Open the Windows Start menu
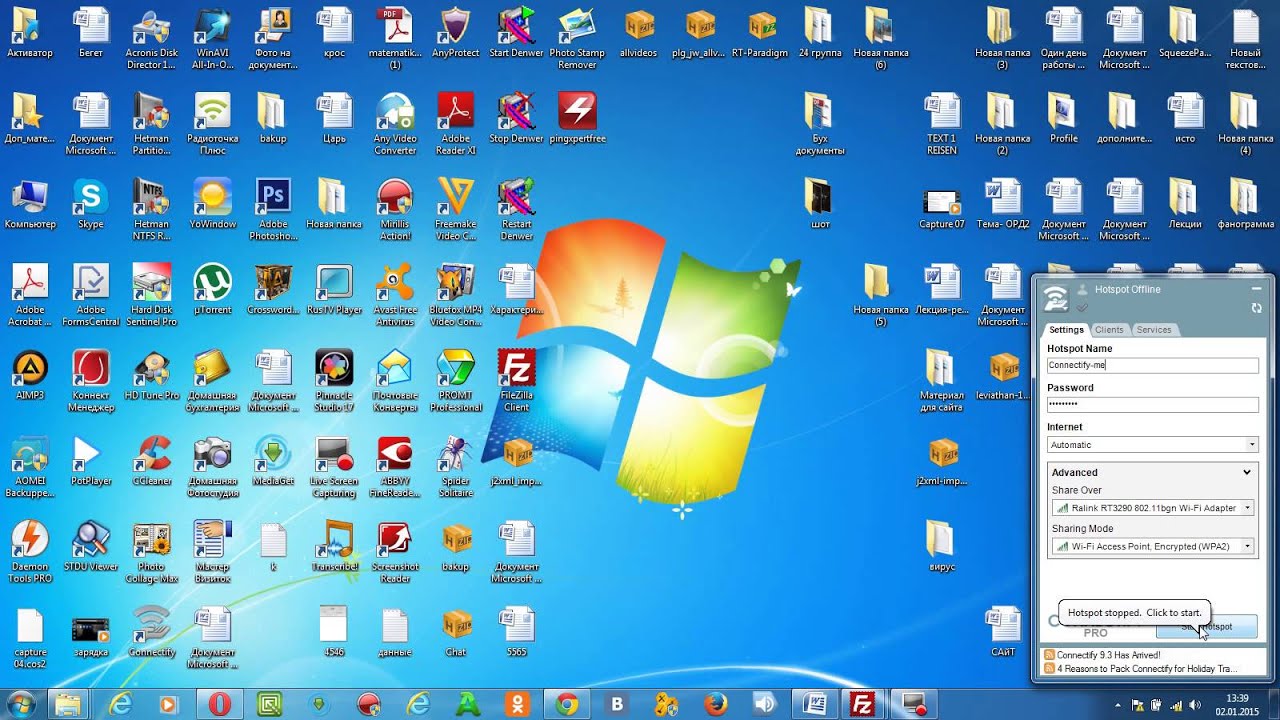The width and height of the screenshot is (1280, 720). click(x=20, y=704)
